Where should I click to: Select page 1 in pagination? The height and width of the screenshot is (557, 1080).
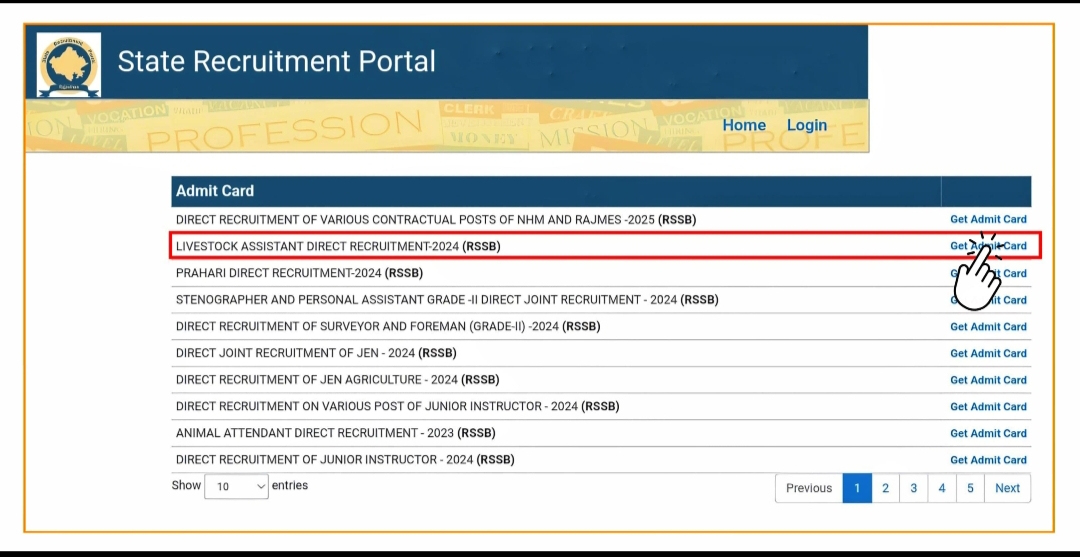pos(857,488)
